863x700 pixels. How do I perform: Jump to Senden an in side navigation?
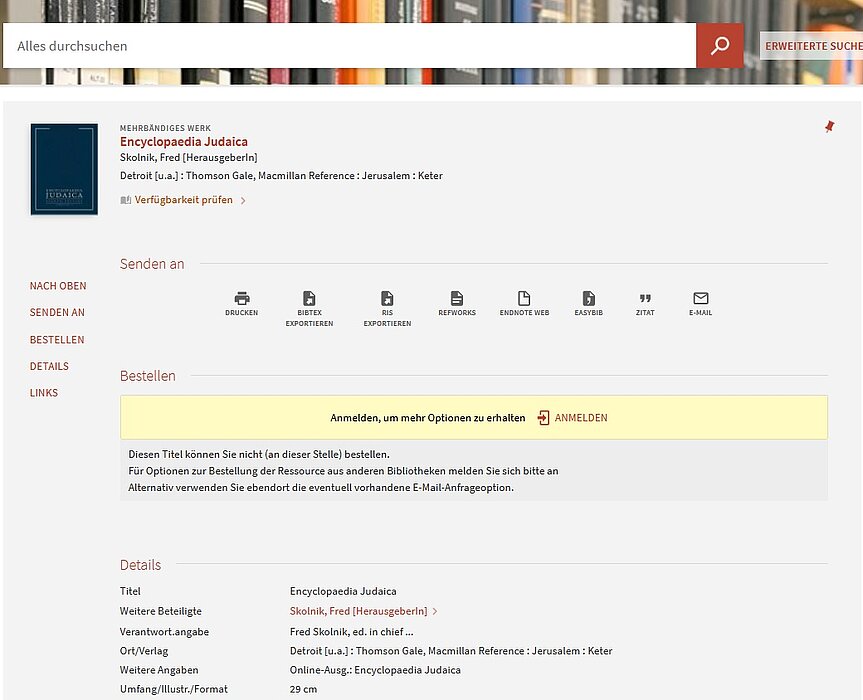pos(57,313)
